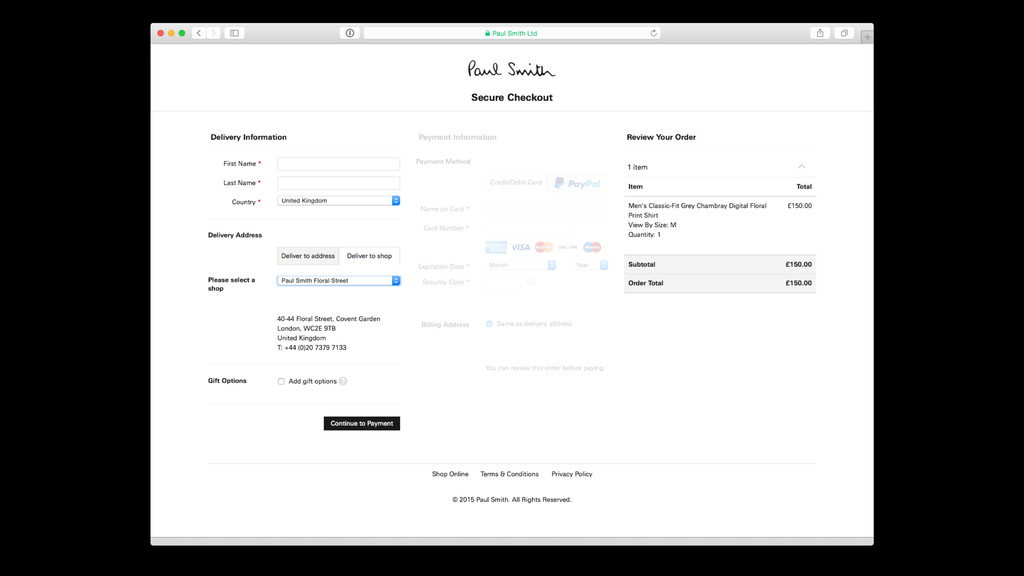Click the shop phone number text
This screenshot has height=576, width=1024.
(x=312, y=348)
